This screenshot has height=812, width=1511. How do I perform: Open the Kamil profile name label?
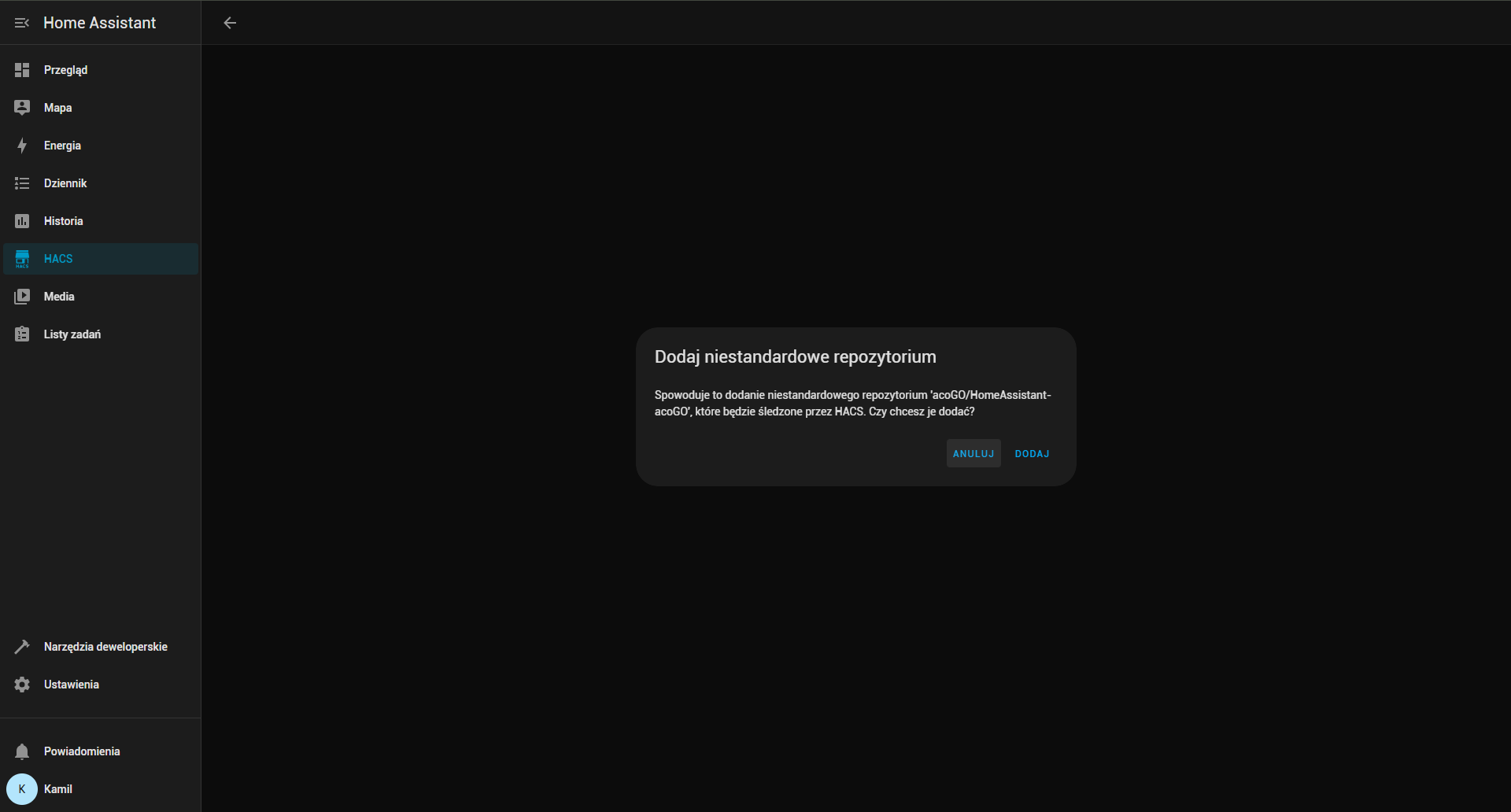[x=58, y=789]
